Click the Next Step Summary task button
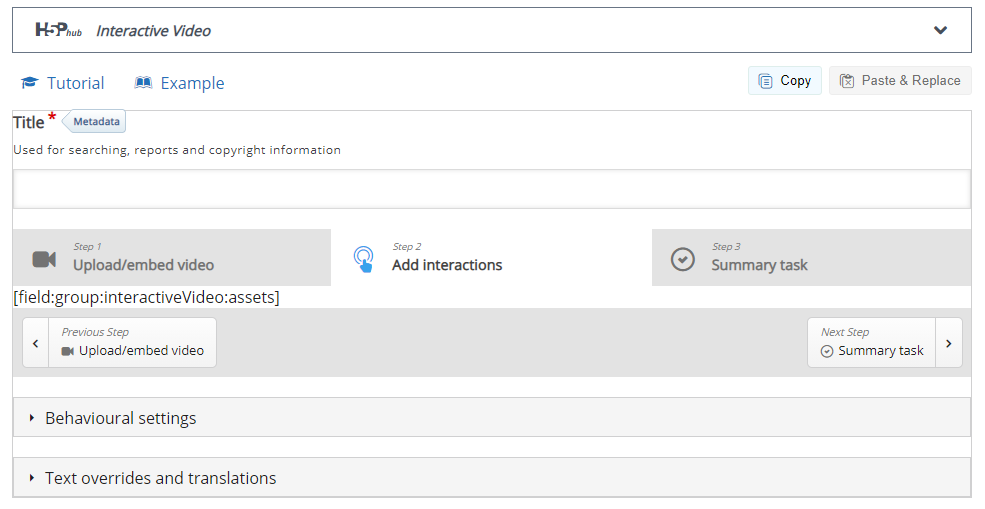 point(884,343)
